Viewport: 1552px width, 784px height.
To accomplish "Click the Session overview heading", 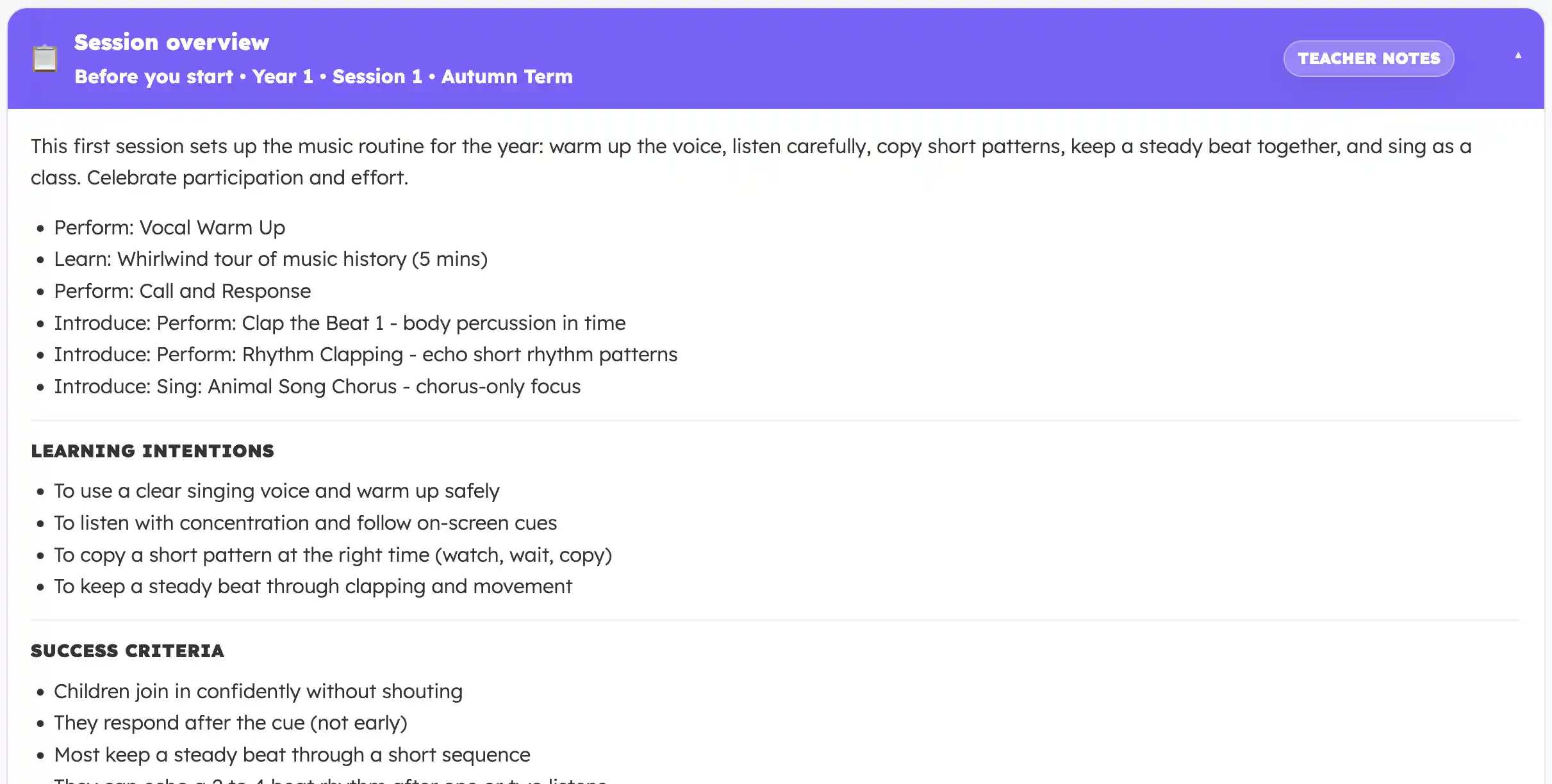I will [x=171, y=42].
